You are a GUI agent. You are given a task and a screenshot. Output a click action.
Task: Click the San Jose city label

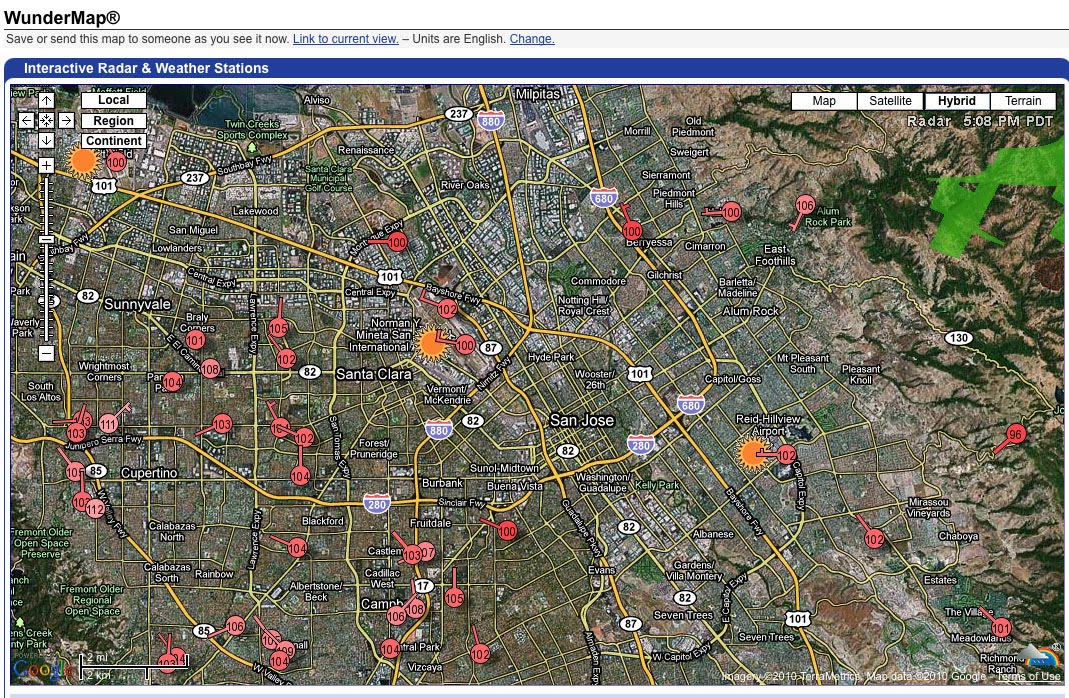582,421
